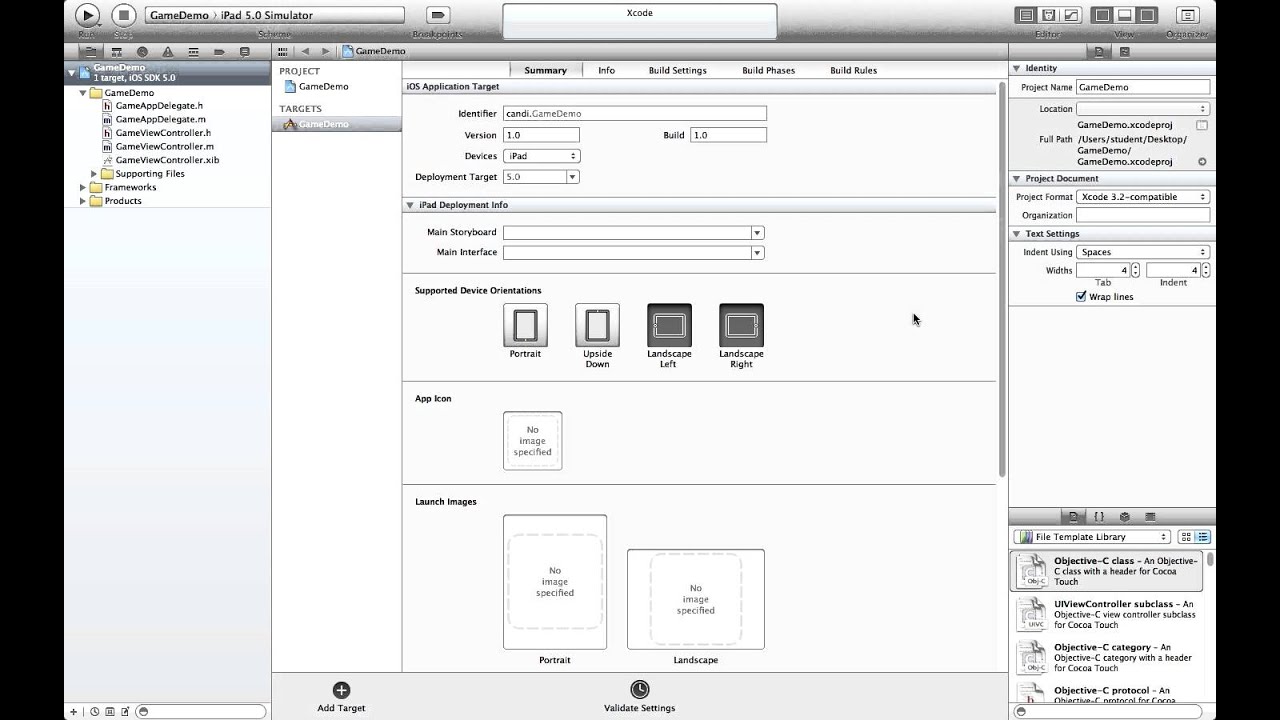The height and width of the screenshot is (720, 1280).
Task: Switch library to icon grid view
Action: pyautogui.click(x=1186, y=537)
